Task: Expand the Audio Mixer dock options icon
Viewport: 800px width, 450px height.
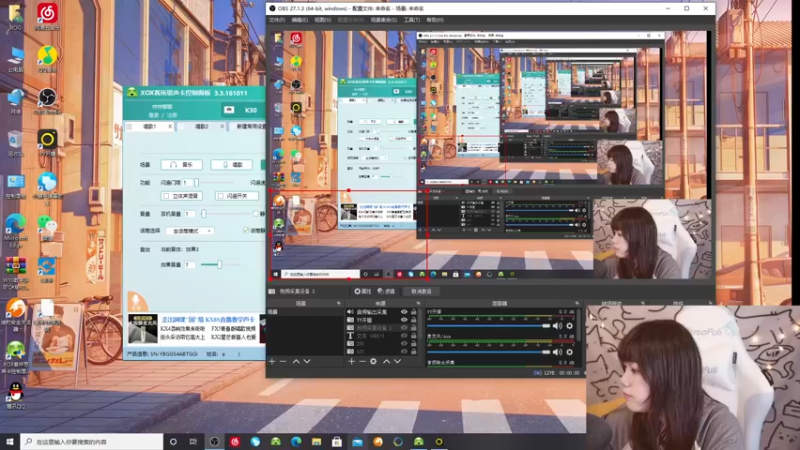Action: tap(577, 304)
